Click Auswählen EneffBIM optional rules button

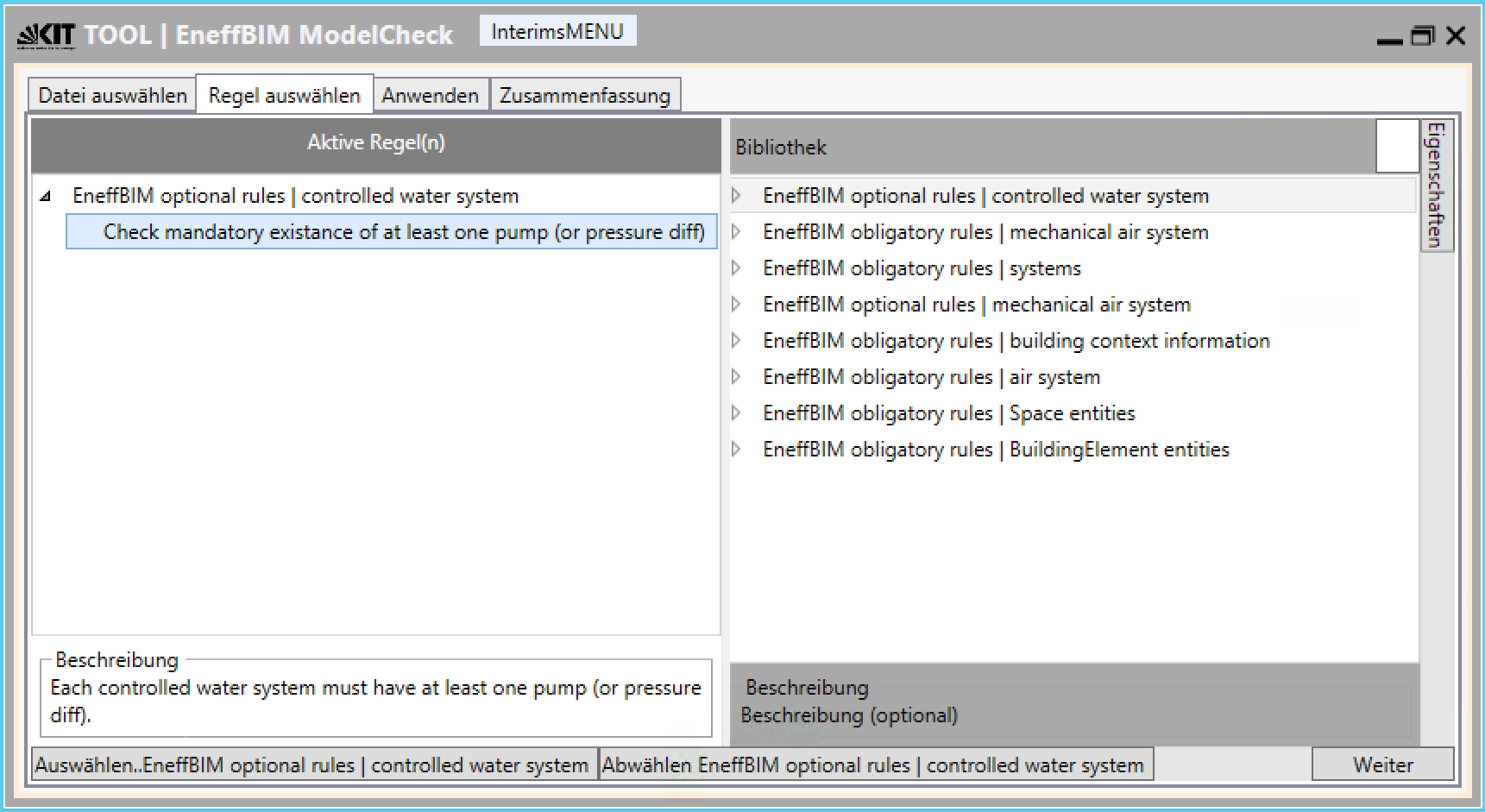coord(314,765)
